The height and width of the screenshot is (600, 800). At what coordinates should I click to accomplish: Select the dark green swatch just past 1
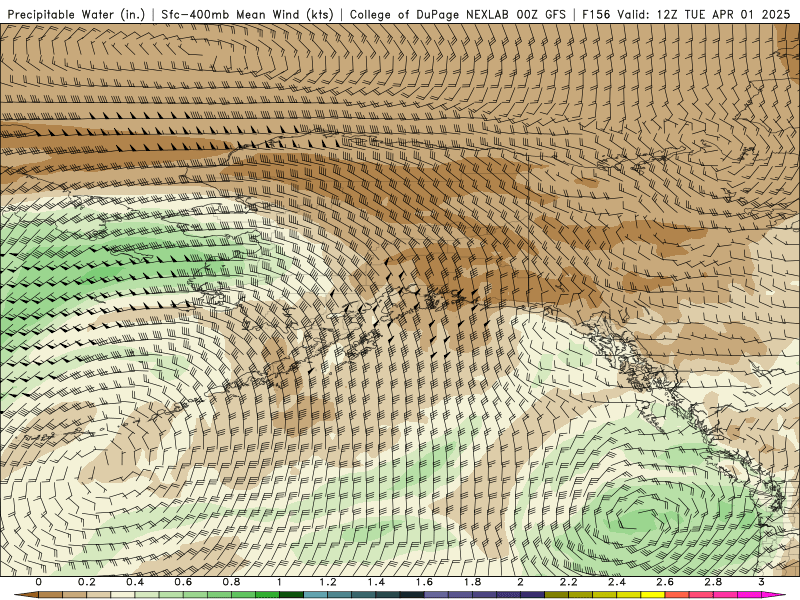291,595
